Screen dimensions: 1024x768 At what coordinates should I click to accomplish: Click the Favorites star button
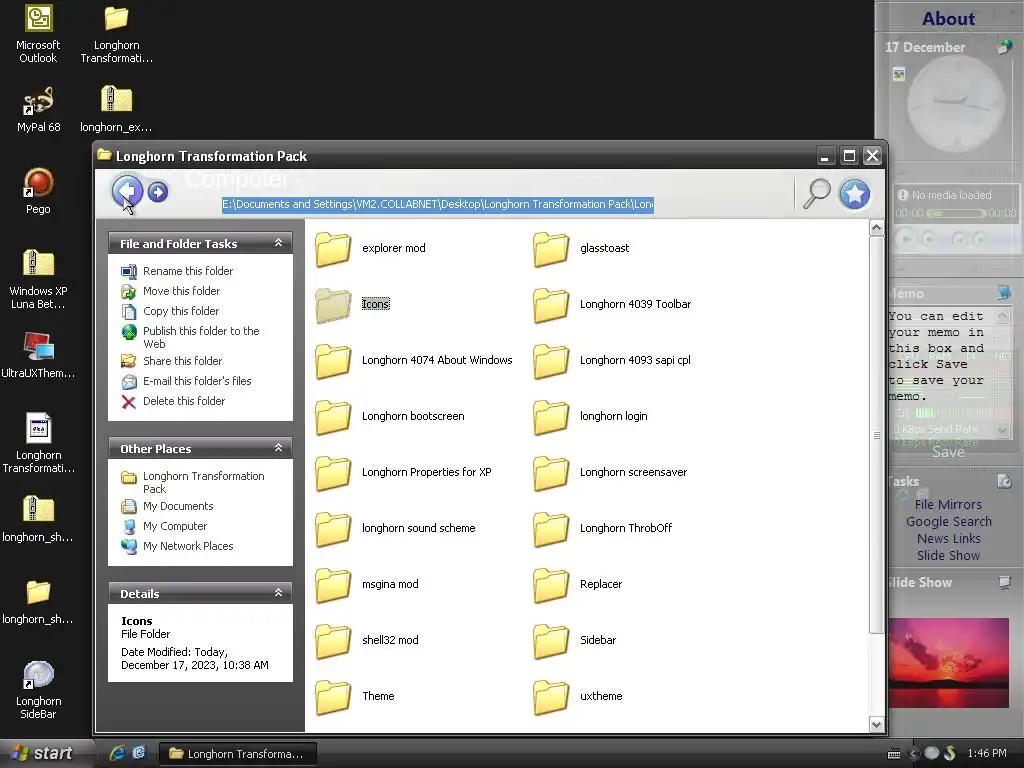pos(854,194)
